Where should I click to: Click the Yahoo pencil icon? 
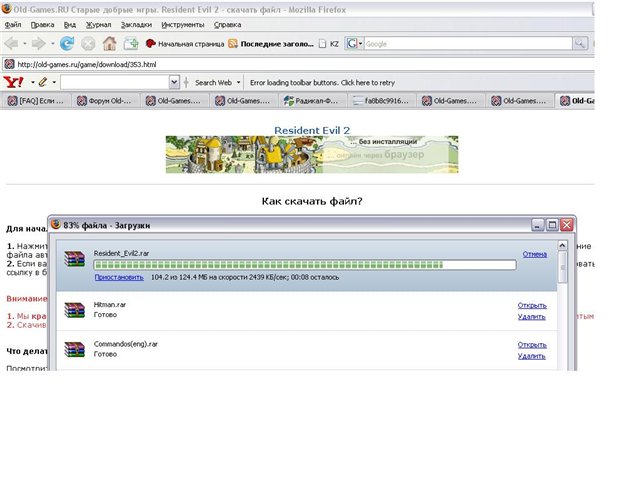[x=42, y=82]
